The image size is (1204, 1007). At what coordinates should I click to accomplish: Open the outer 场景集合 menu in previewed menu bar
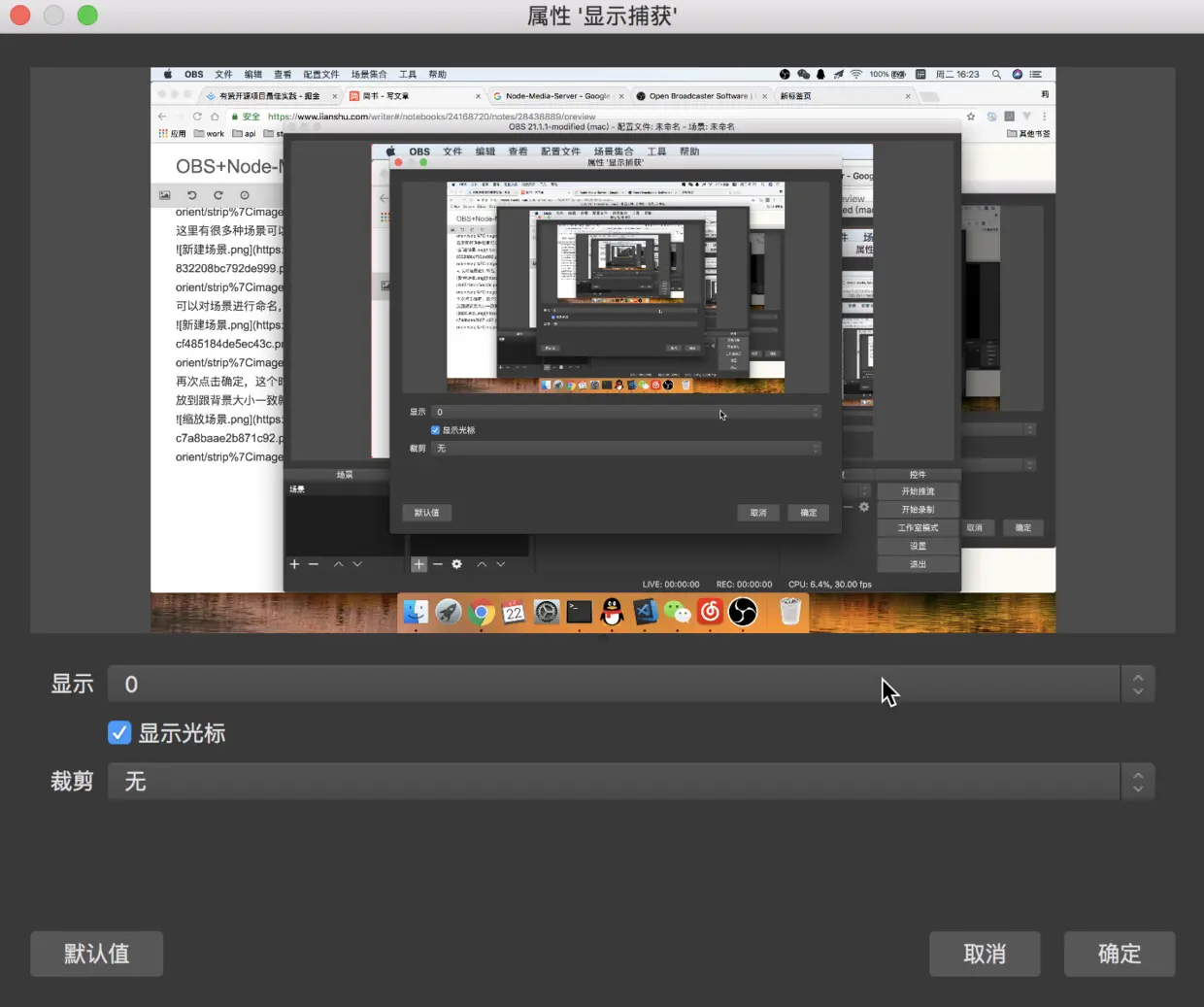pos(369,75)
